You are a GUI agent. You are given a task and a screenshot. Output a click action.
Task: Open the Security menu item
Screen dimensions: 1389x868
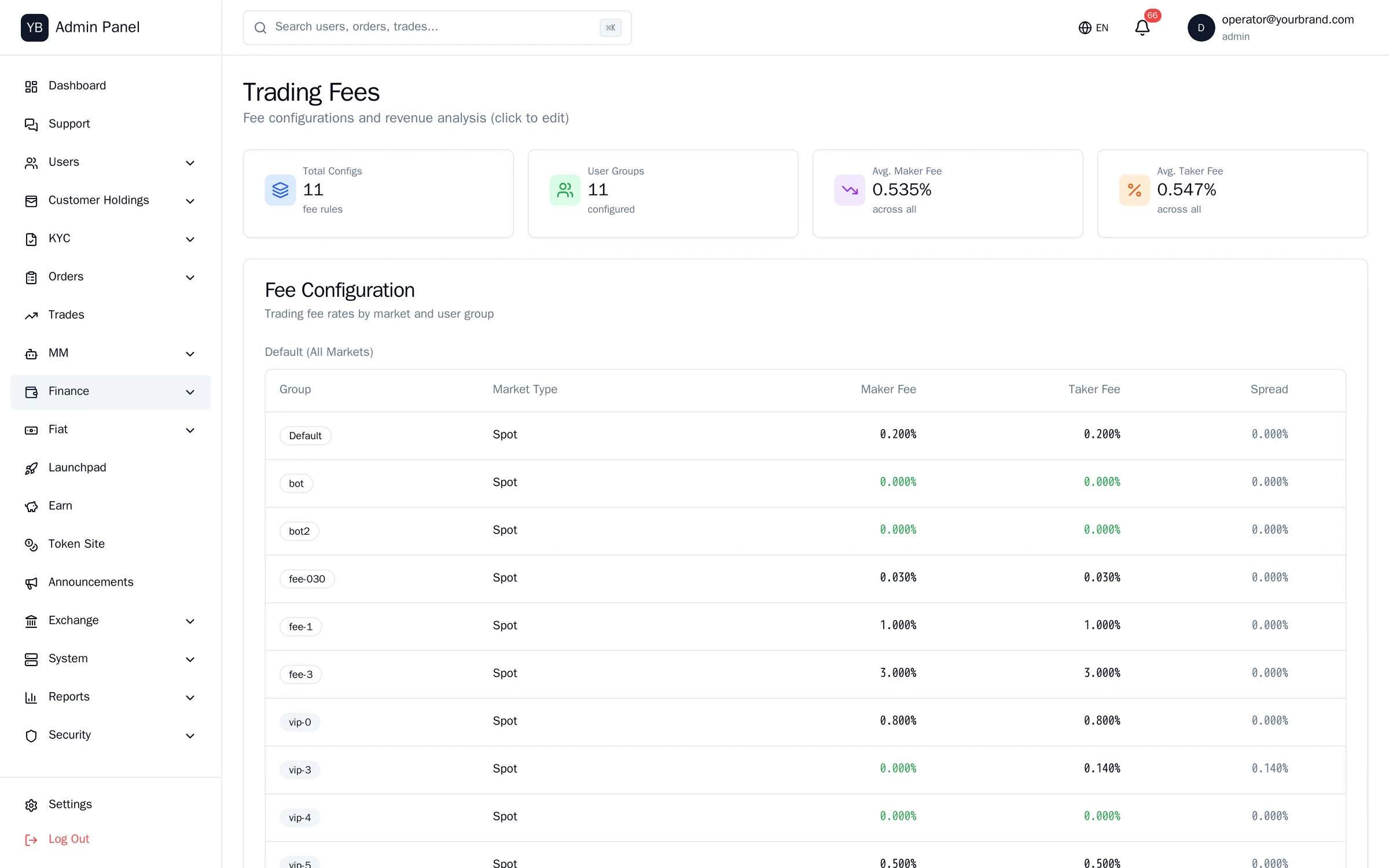pos(111,735)
